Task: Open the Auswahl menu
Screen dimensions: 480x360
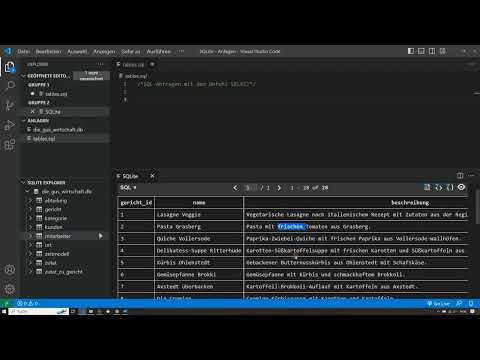Action: [x=77, y=51]
